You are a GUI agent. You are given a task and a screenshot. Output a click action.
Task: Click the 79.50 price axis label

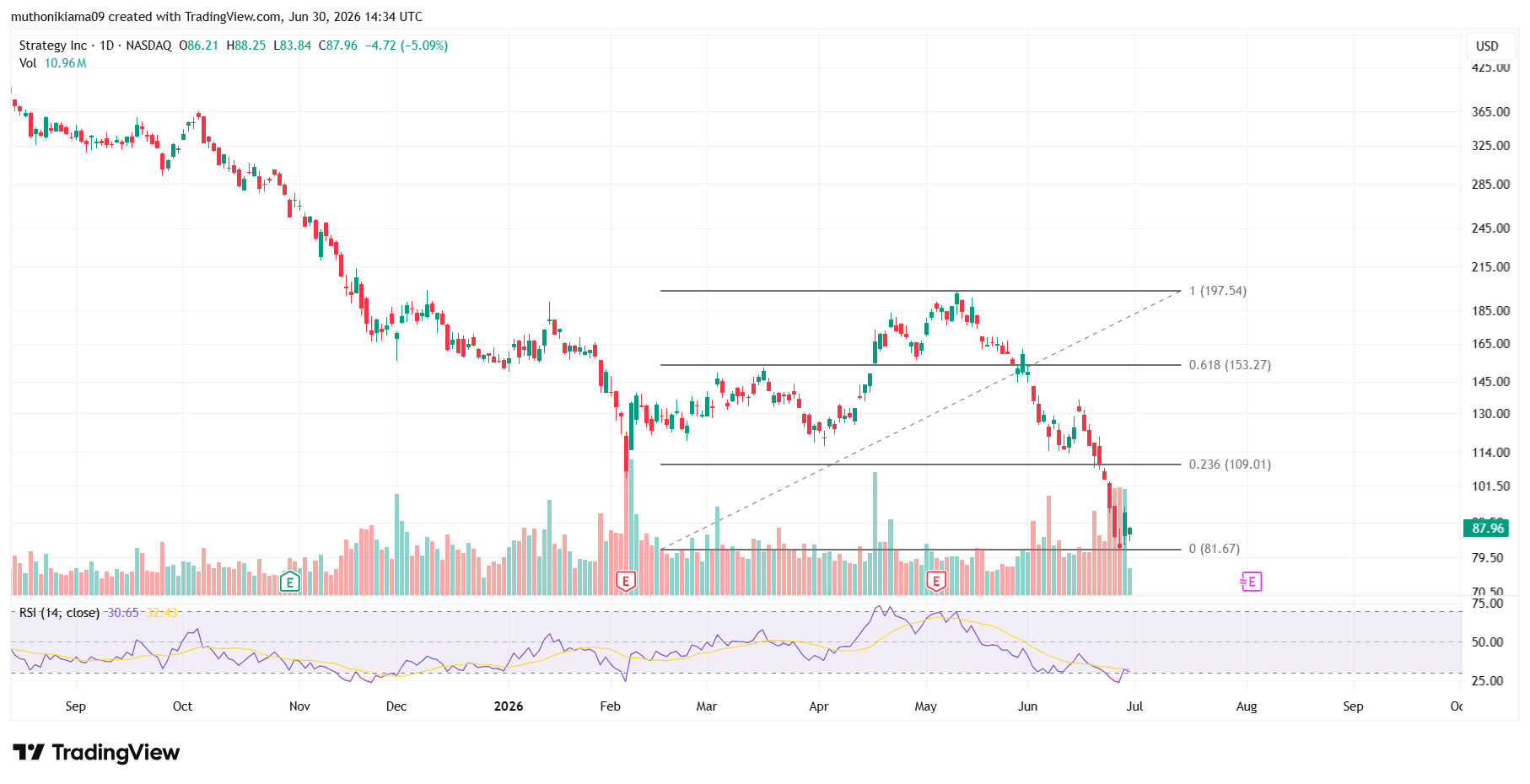point(1488,557)
